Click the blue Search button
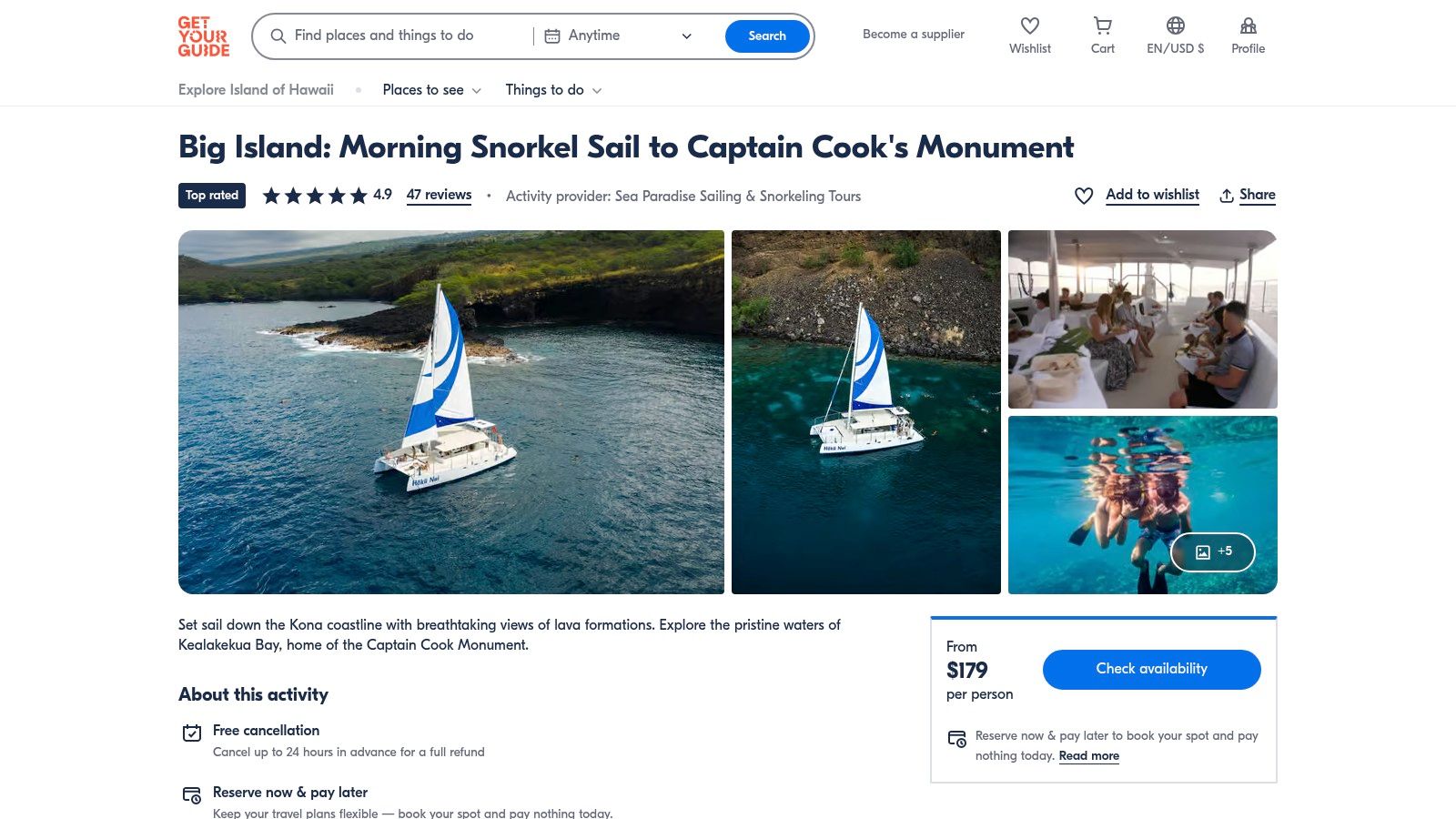 click(766, 36)
